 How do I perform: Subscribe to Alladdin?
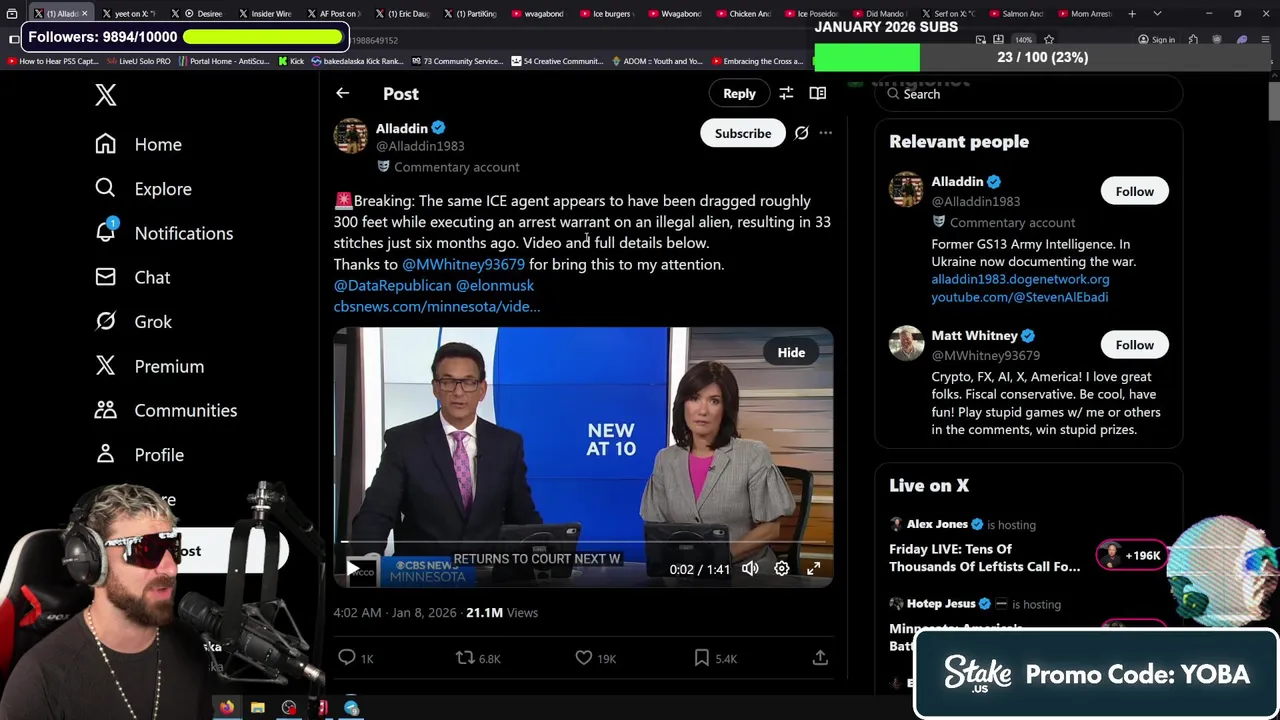click(x=743, y=133)
